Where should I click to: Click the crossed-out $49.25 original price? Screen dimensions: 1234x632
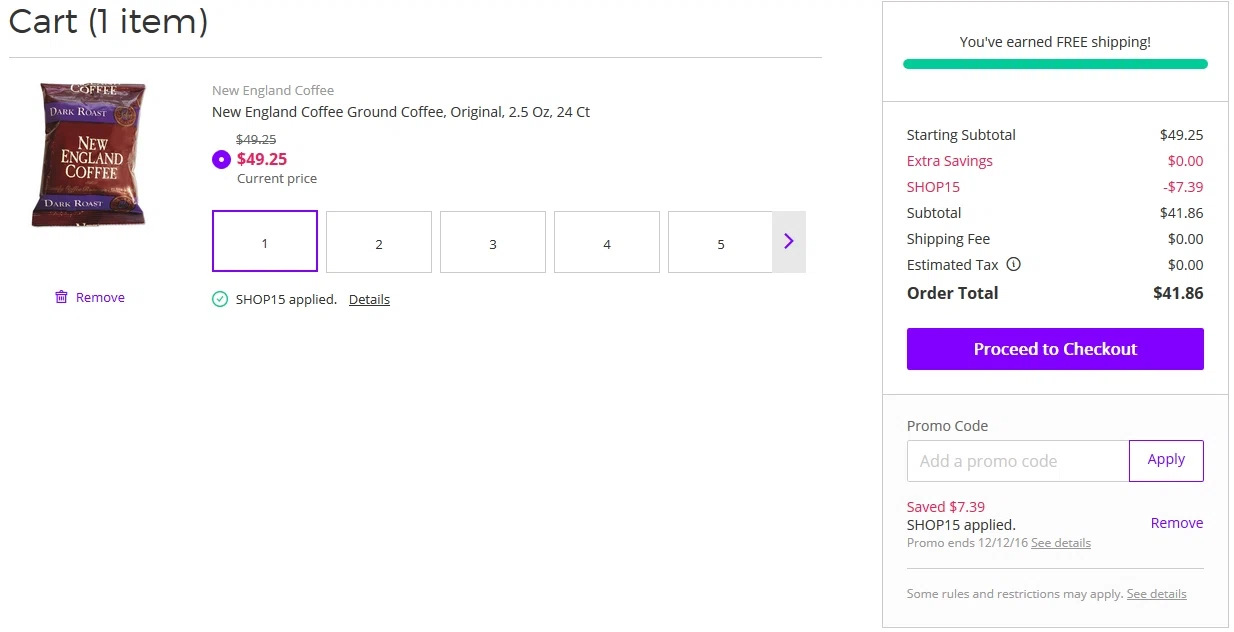pos(256,140)
